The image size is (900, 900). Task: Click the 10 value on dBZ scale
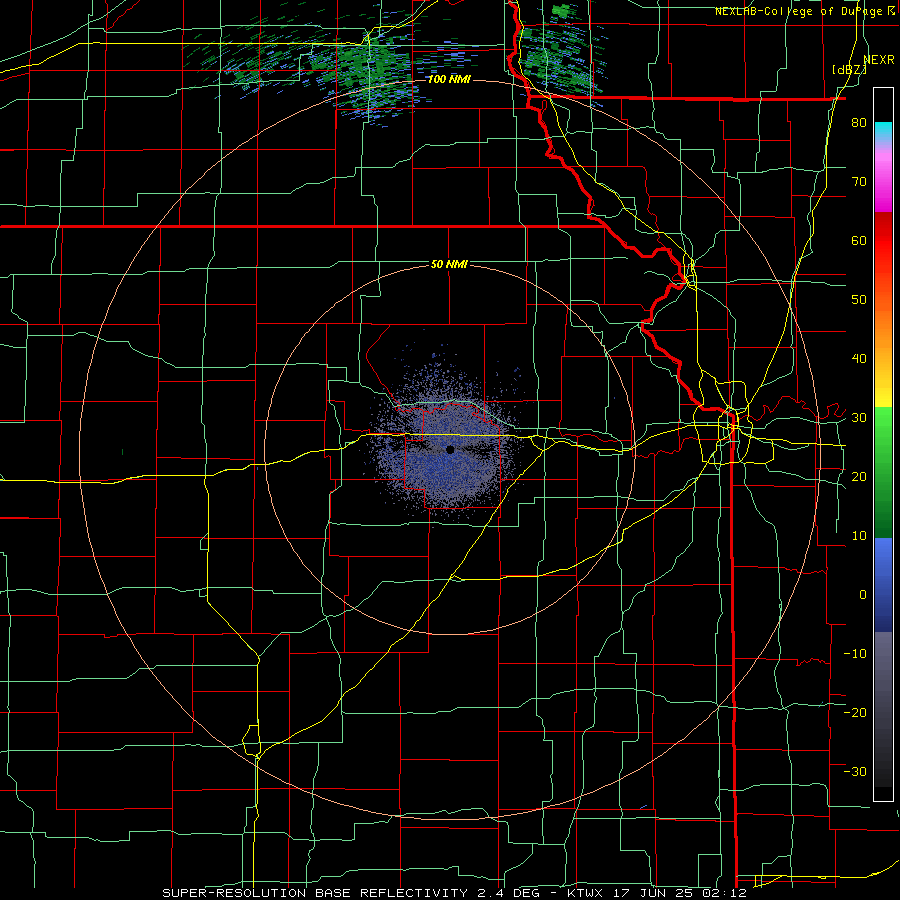tap(859, 536)
